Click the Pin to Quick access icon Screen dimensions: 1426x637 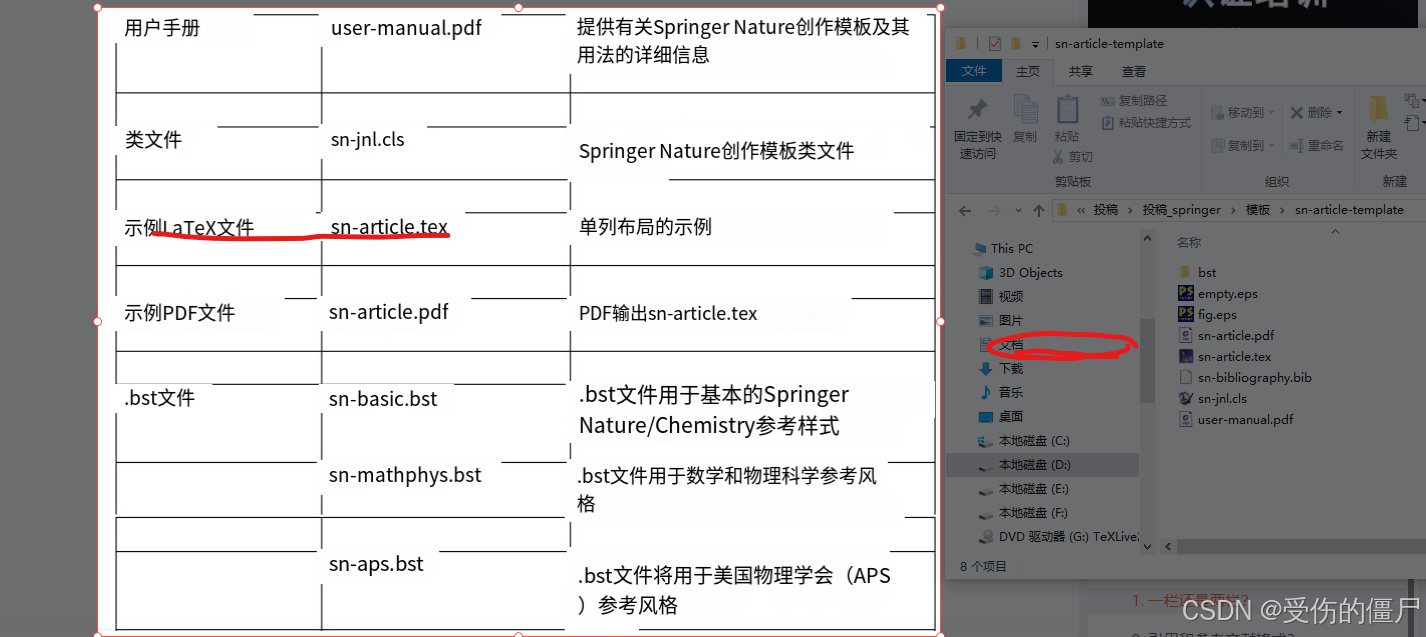click(x=977, y=109)
